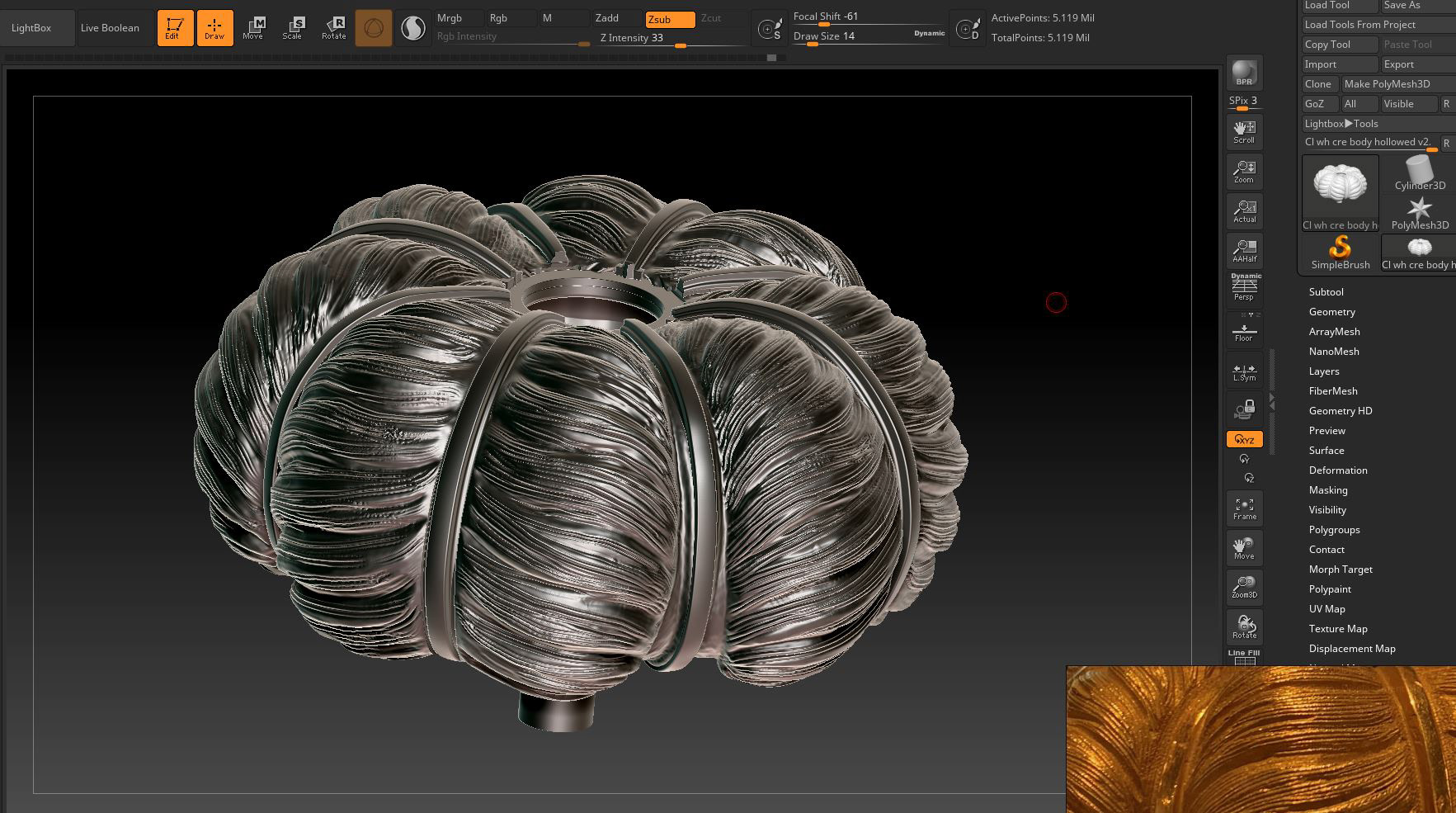Open the Polypaint menu section
Viewport: 1456px width, 813px height.
[1330, 589]
